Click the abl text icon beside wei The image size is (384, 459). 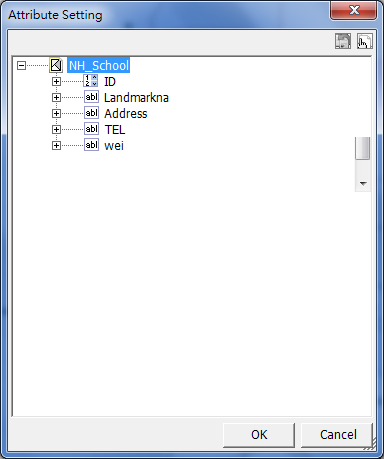[91, 145]
